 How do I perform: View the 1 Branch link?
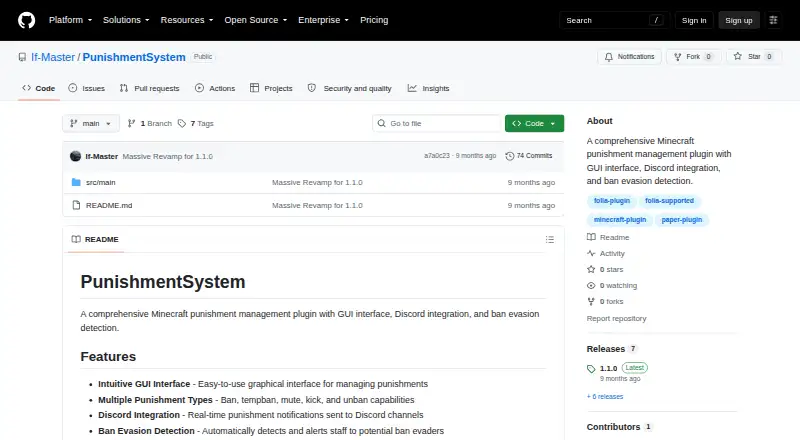149,124
